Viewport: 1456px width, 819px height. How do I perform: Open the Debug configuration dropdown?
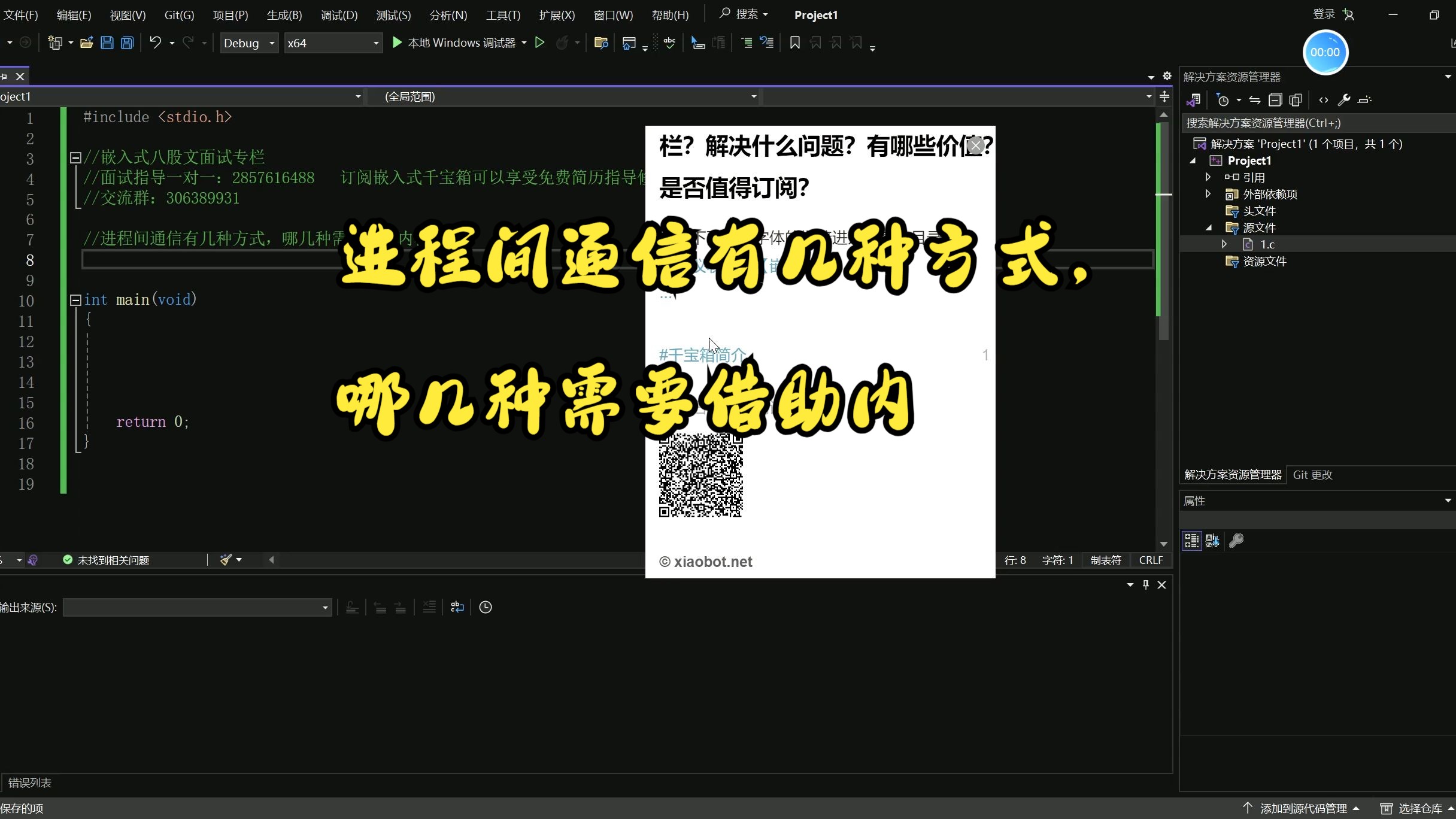tap(249, 43)
